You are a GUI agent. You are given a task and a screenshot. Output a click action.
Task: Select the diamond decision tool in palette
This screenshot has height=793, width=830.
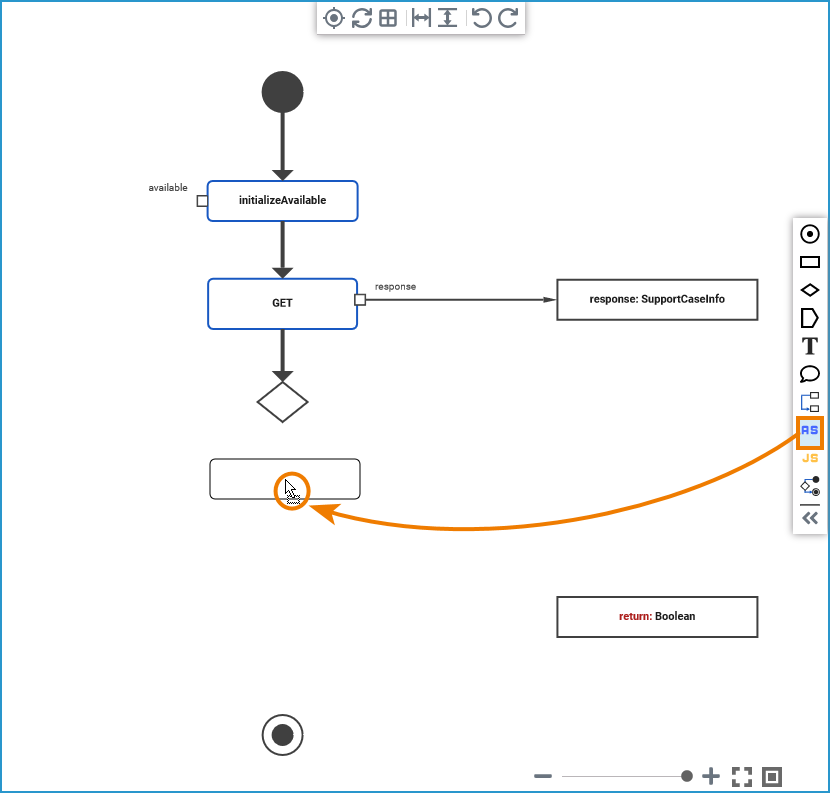pyautogui.click(x=809, y=290)
